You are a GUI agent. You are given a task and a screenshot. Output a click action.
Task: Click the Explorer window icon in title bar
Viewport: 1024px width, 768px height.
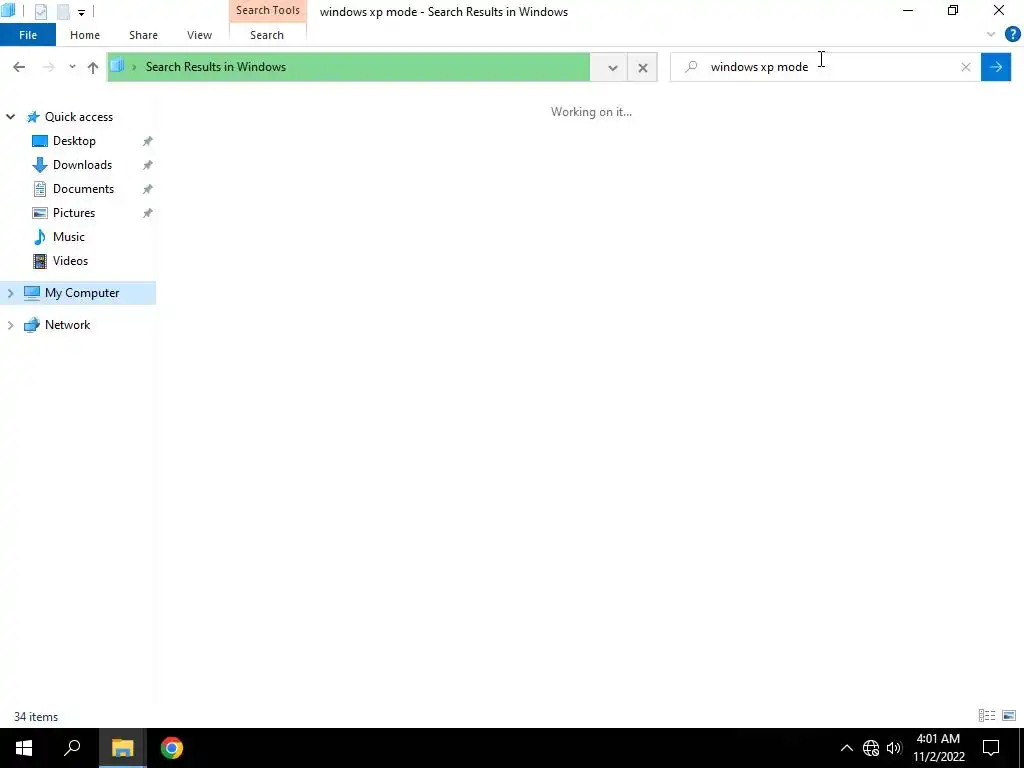coord(8,11)
